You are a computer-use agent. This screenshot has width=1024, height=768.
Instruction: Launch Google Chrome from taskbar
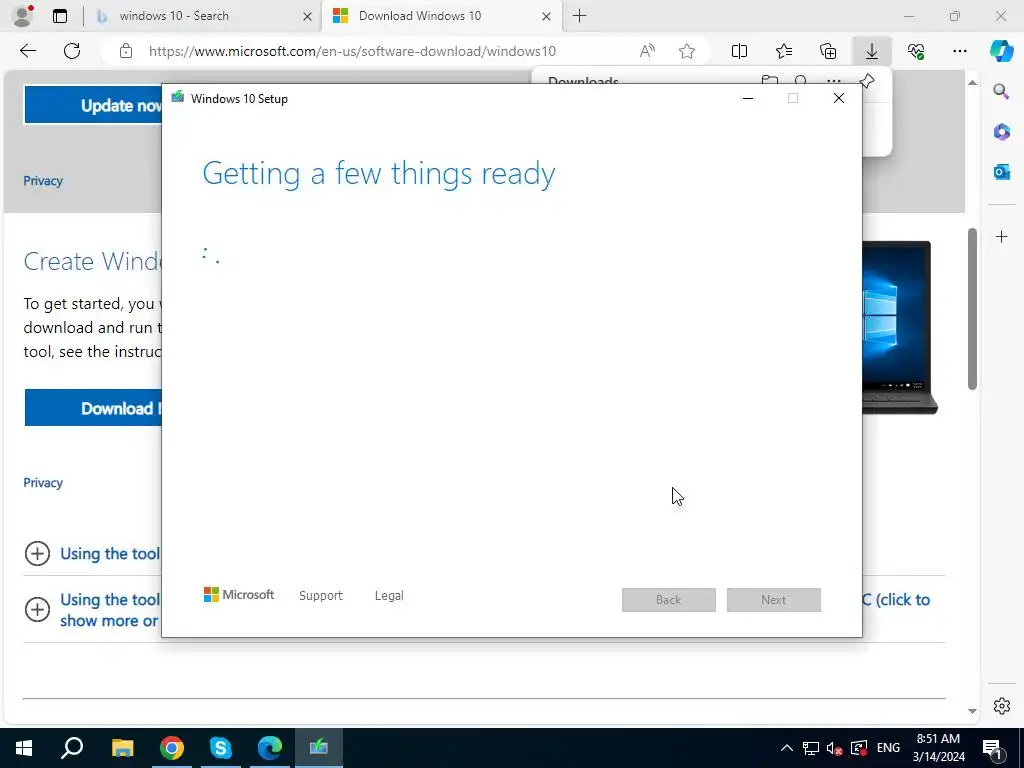(x=171, y=748)
